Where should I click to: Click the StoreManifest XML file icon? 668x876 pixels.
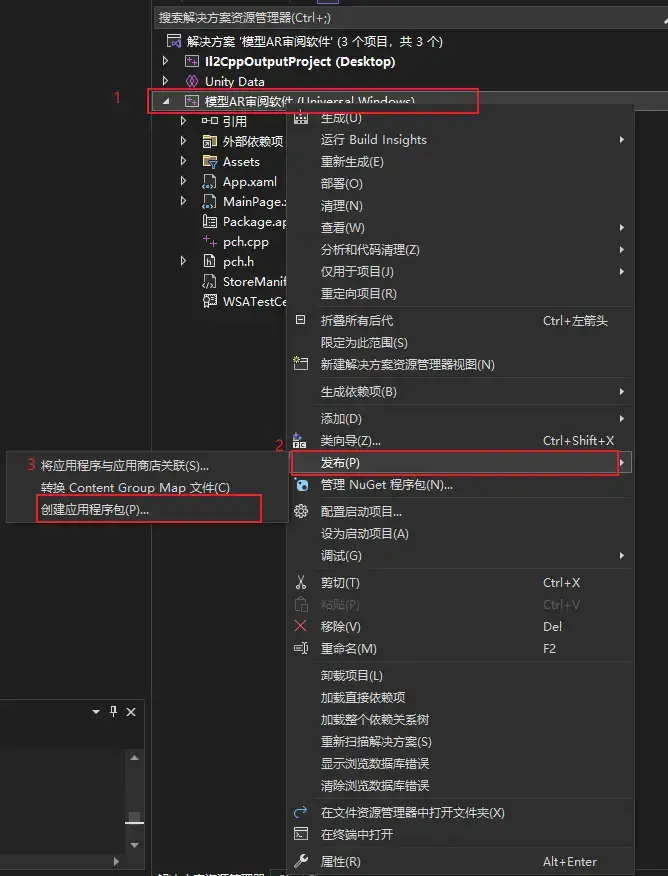tap(209, 282)
